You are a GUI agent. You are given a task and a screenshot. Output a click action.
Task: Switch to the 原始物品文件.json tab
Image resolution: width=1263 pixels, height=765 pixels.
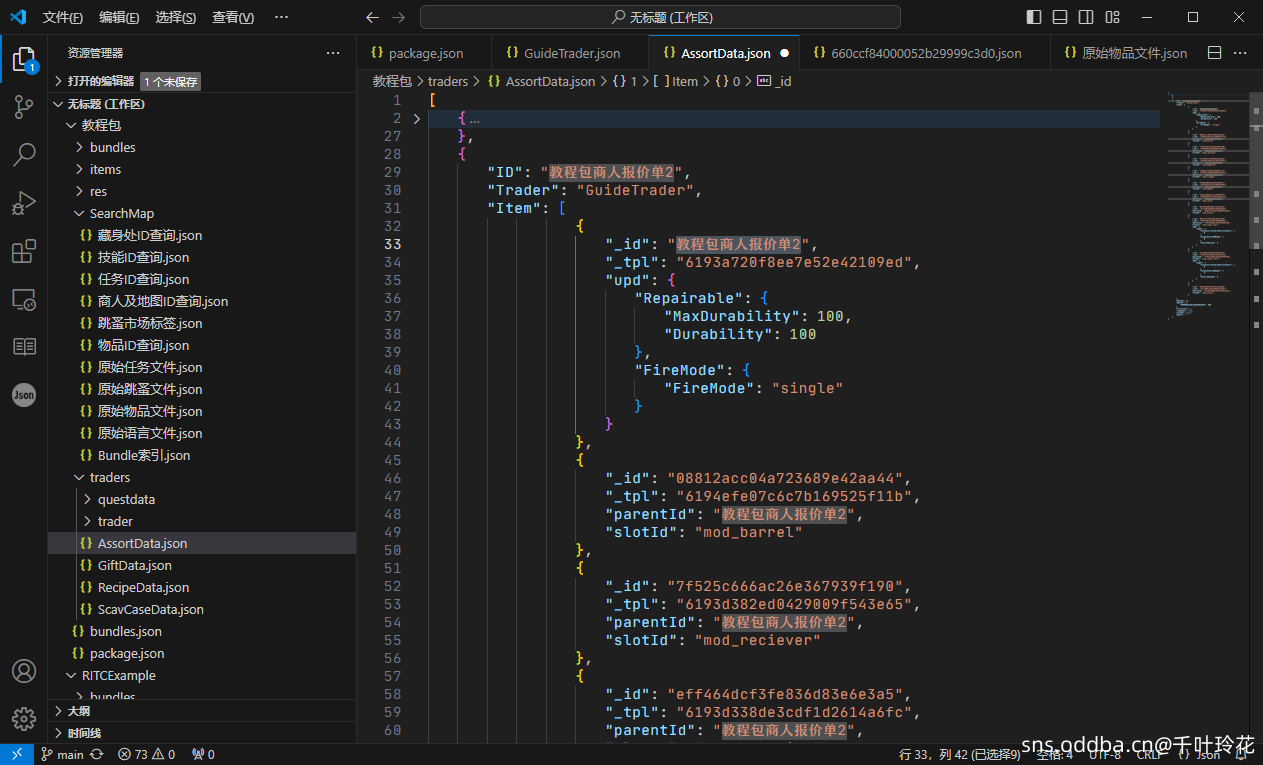[x=1124, y=53]
